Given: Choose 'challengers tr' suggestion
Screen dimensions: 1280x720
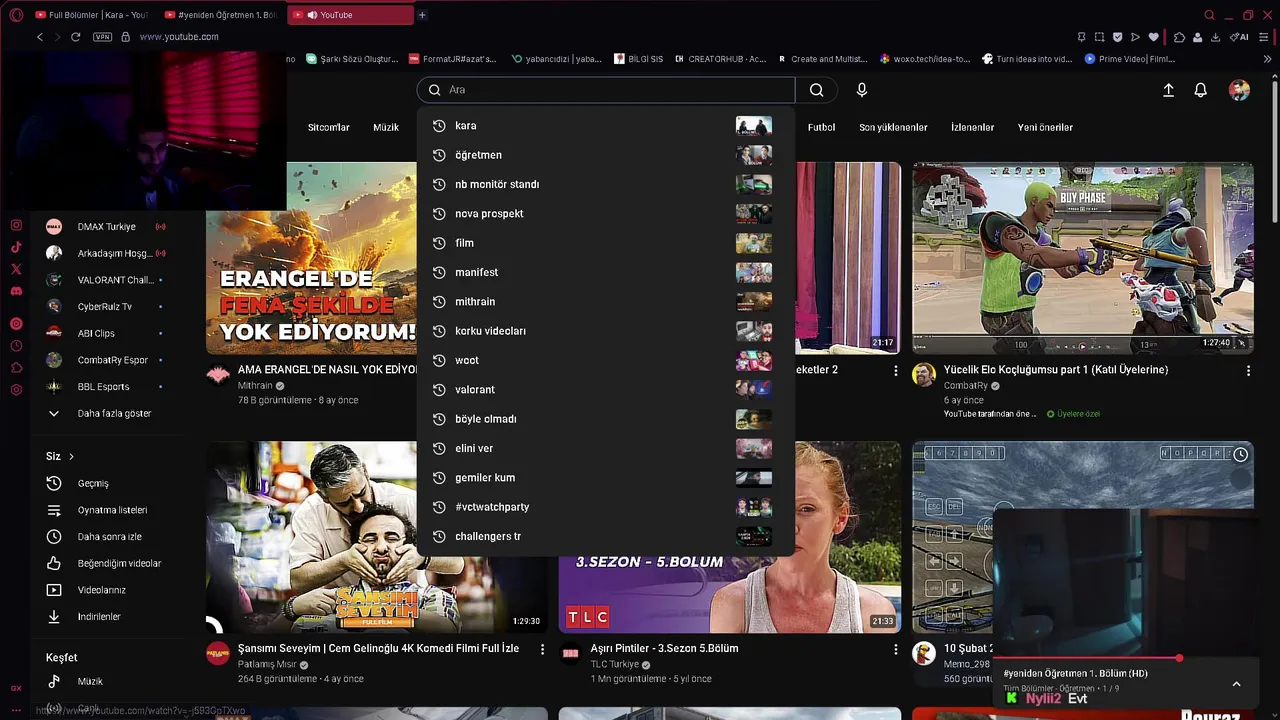Looking at the screenshot, I should [605, 536].
